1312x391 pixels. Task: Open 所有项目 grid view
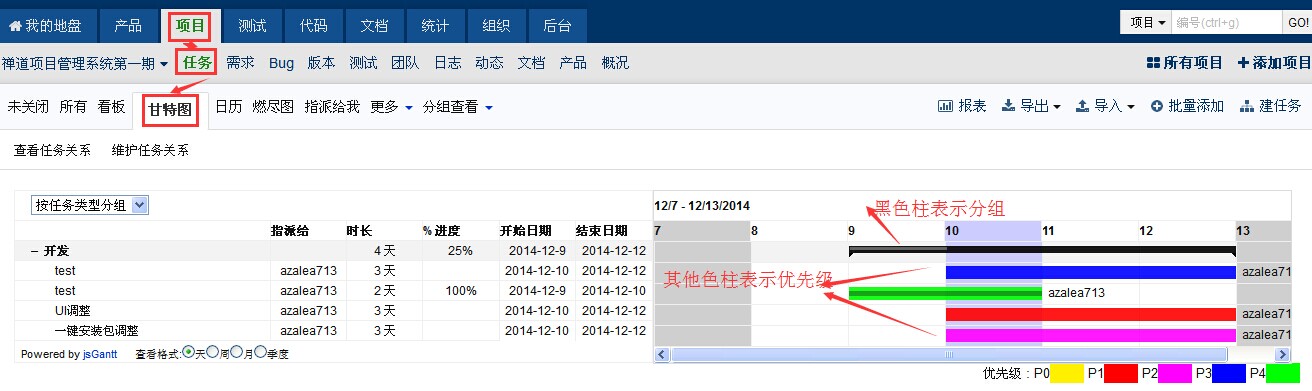(1184, 63)
